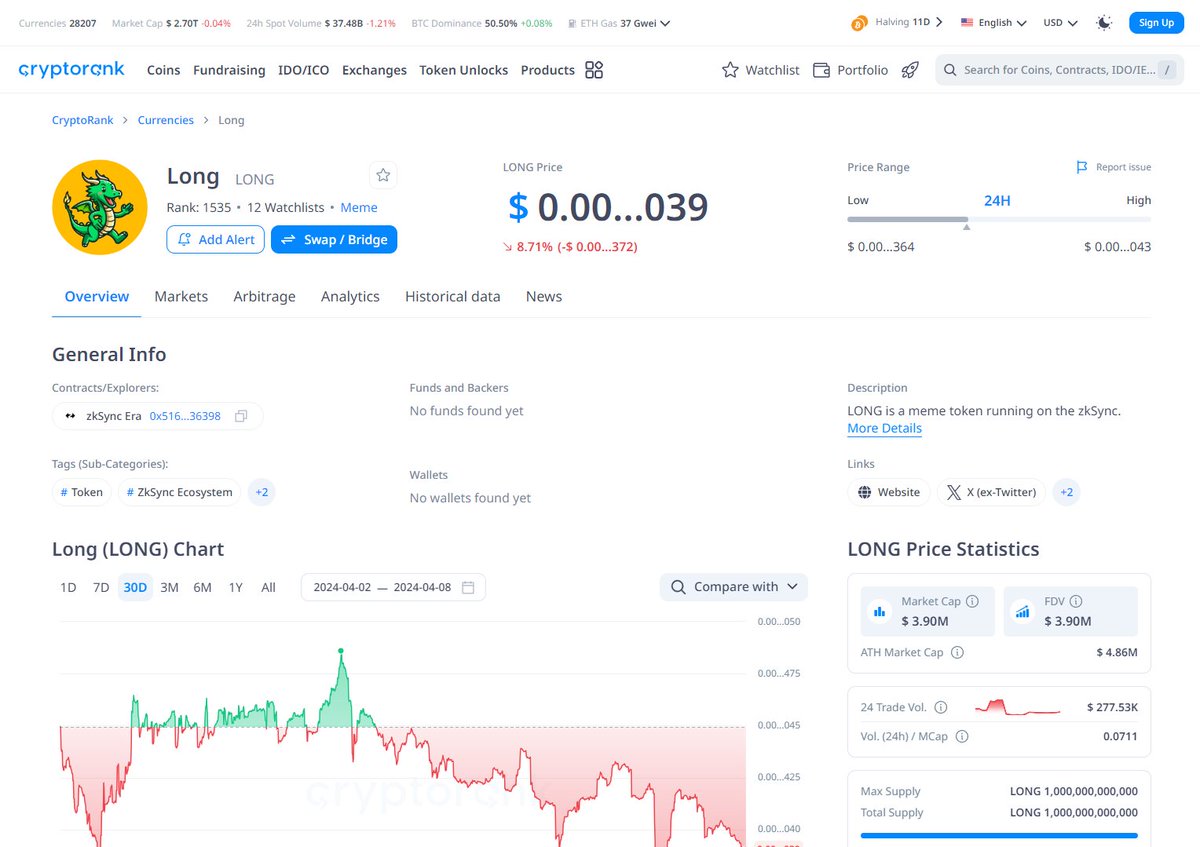Click the CryptoRank logo

coord(72,69)
